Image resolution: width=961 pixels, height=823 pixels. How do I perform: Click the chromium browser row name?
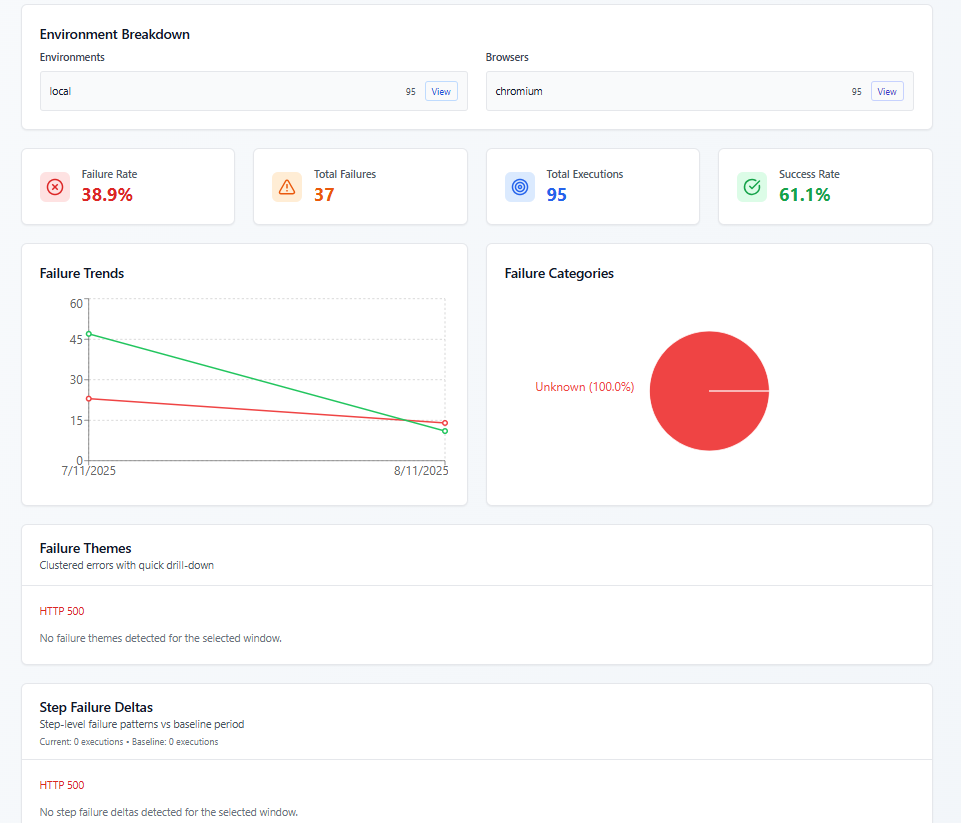click(x=519, y=91)
